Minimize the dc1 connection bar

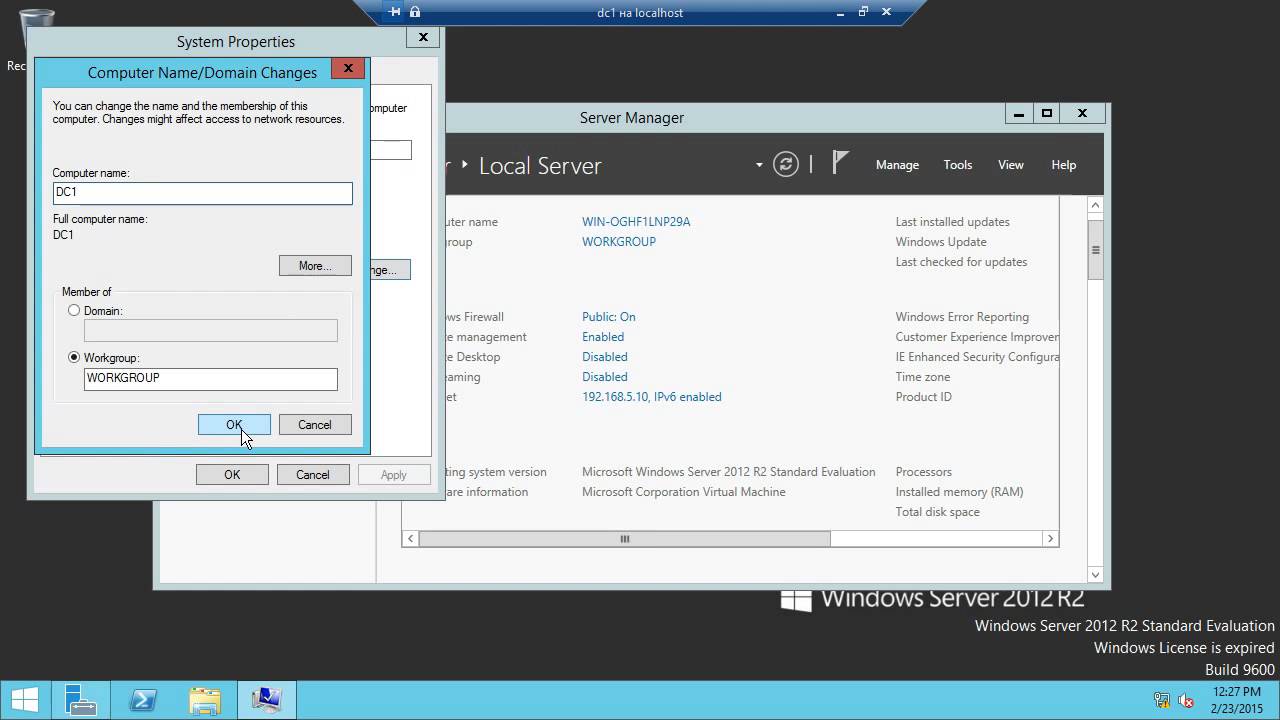pos(840,12)
